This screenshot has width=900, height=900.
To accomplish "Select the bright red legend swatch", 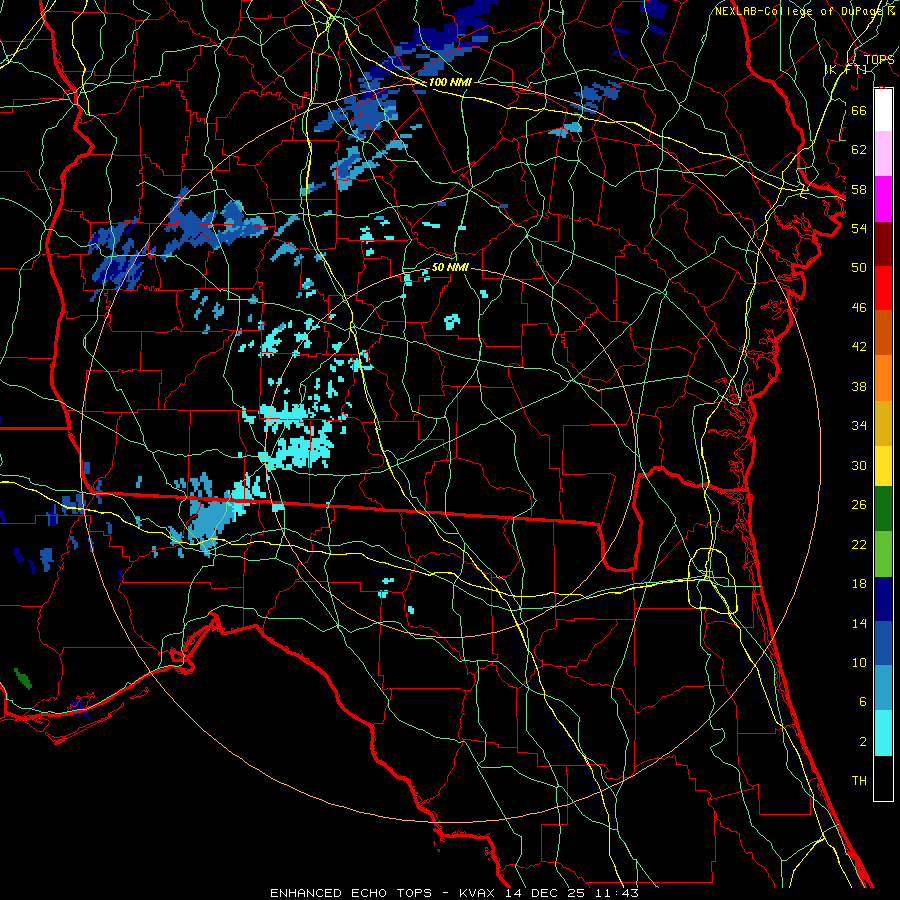I will click(883, 288).
